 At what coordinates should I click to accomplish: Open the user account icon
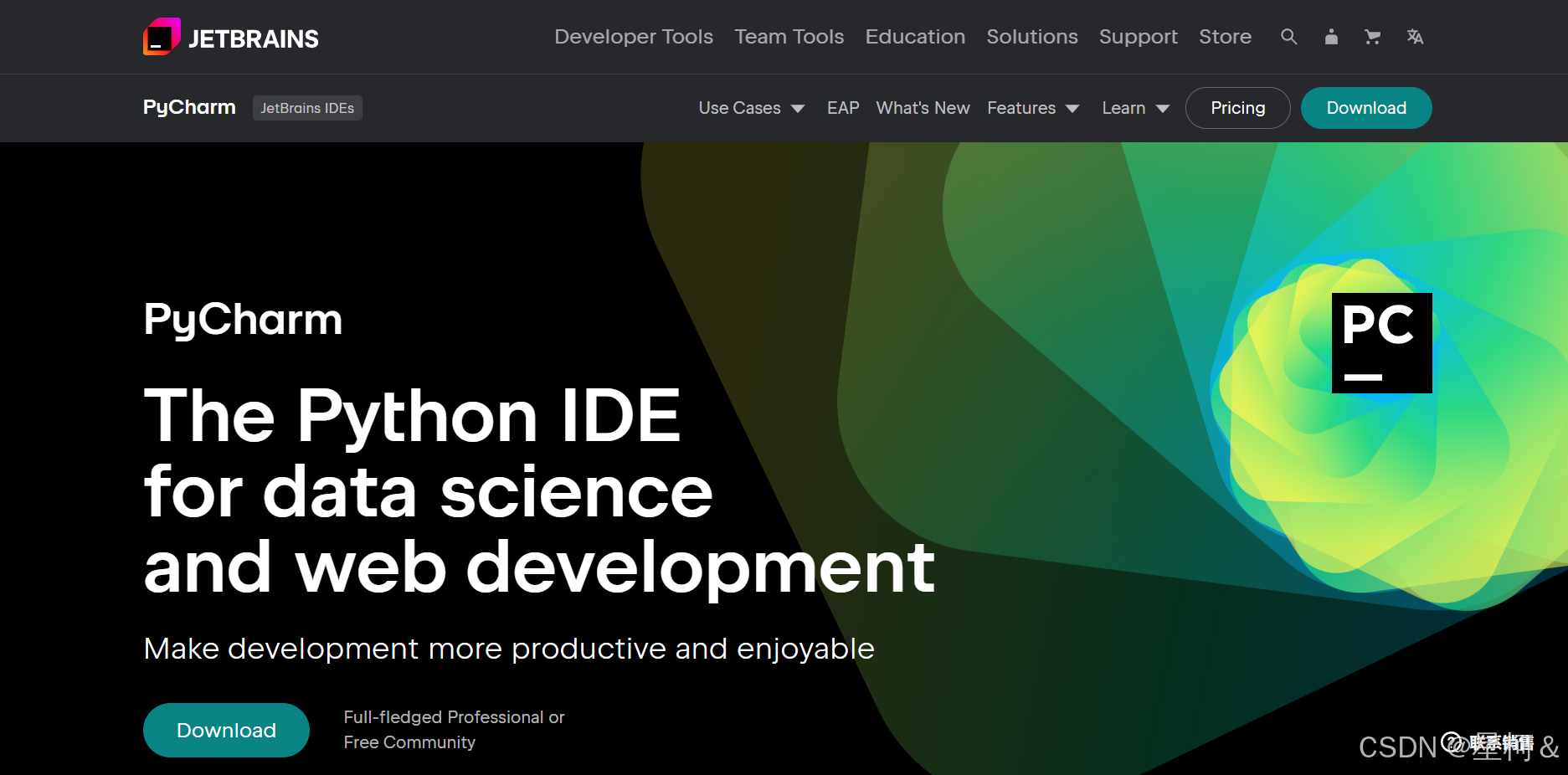[x=1331, y=37]
